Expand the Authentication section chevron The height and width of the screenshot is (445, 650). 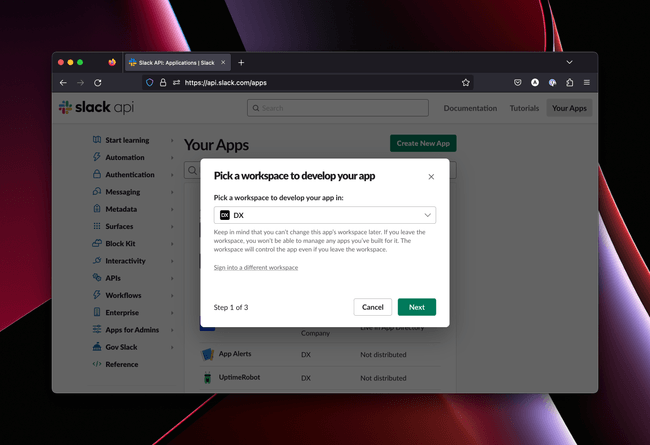pos(172,175)
